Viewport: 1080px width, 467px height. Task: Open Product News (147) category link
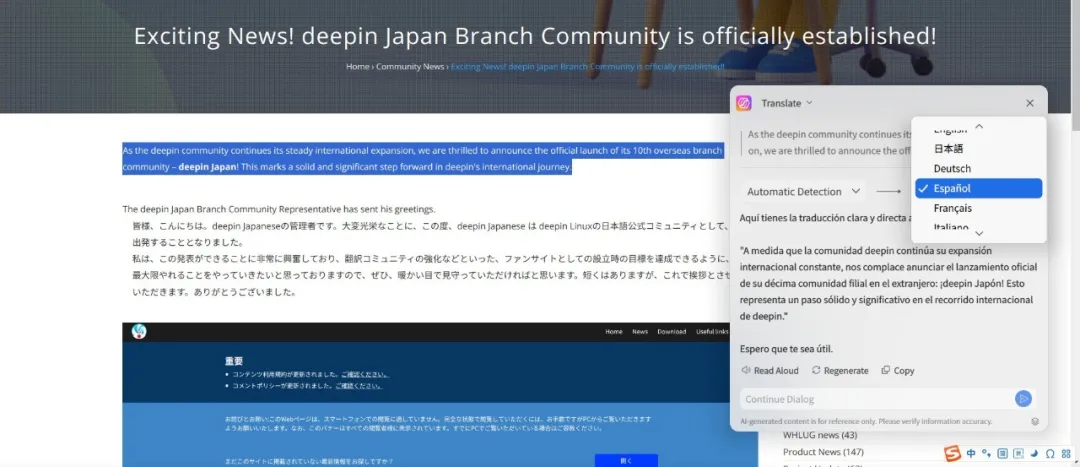point(823,452)
